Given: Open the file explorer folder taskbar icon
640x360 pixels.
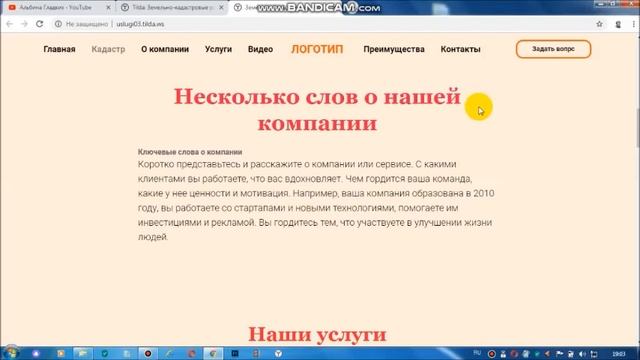Looking at the screenshot, I should point(82,353).
